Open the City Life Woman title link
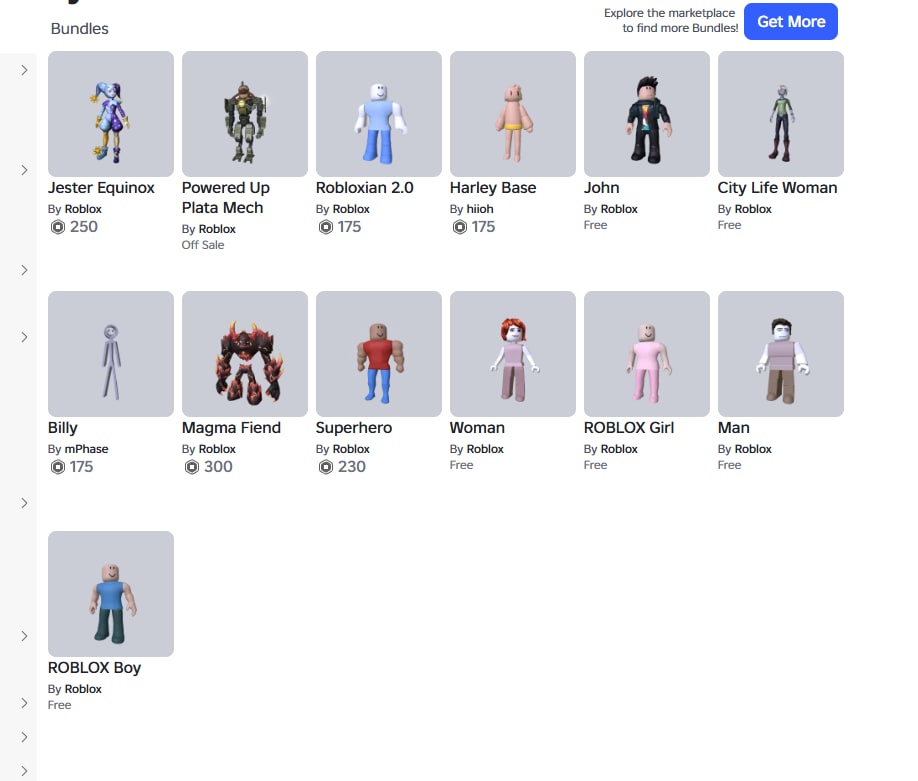Image resolution: width=918 pixels, height=781 pixels. tap(777, 188)
